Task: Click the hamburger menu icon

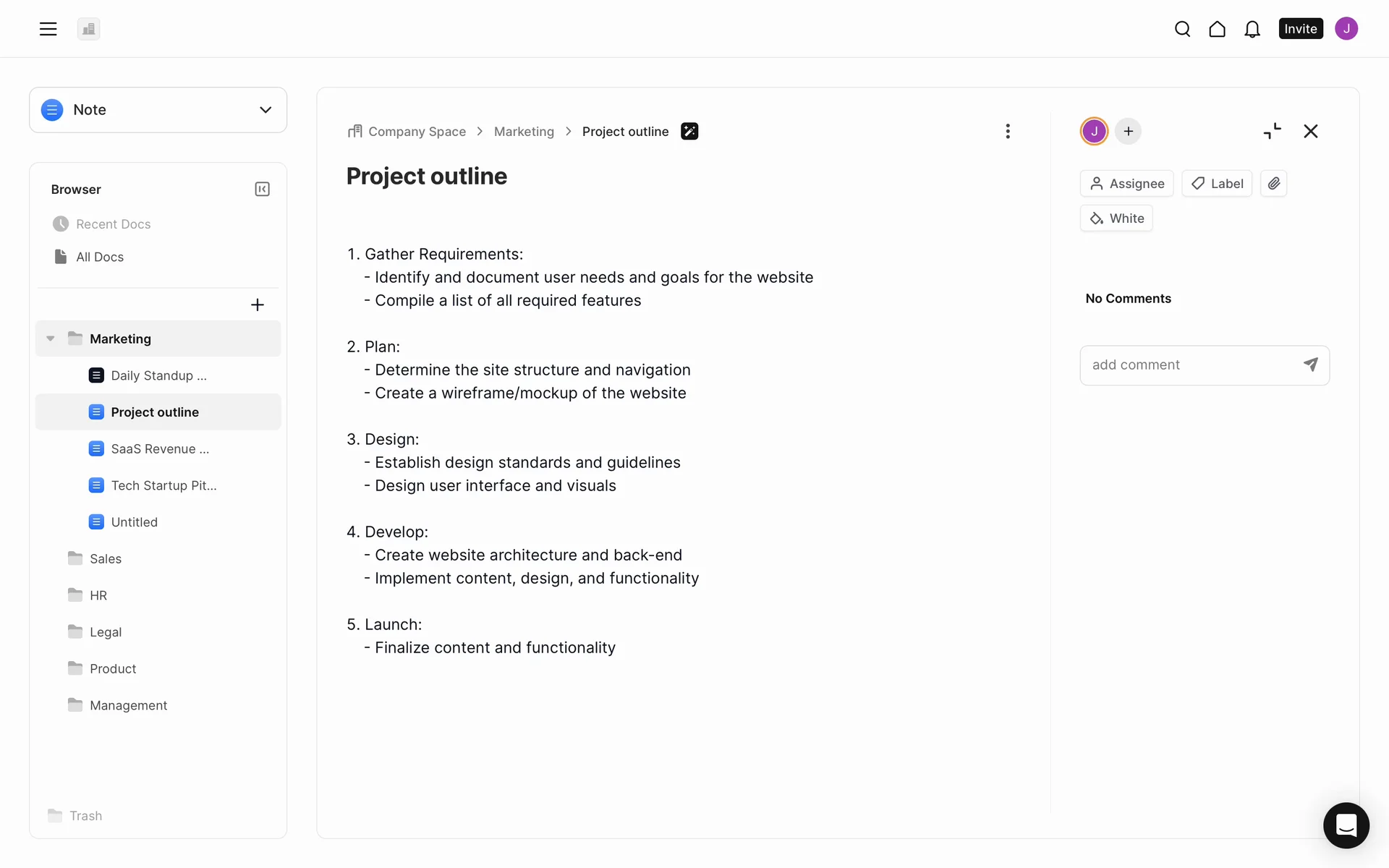Action: click(48, 29)
